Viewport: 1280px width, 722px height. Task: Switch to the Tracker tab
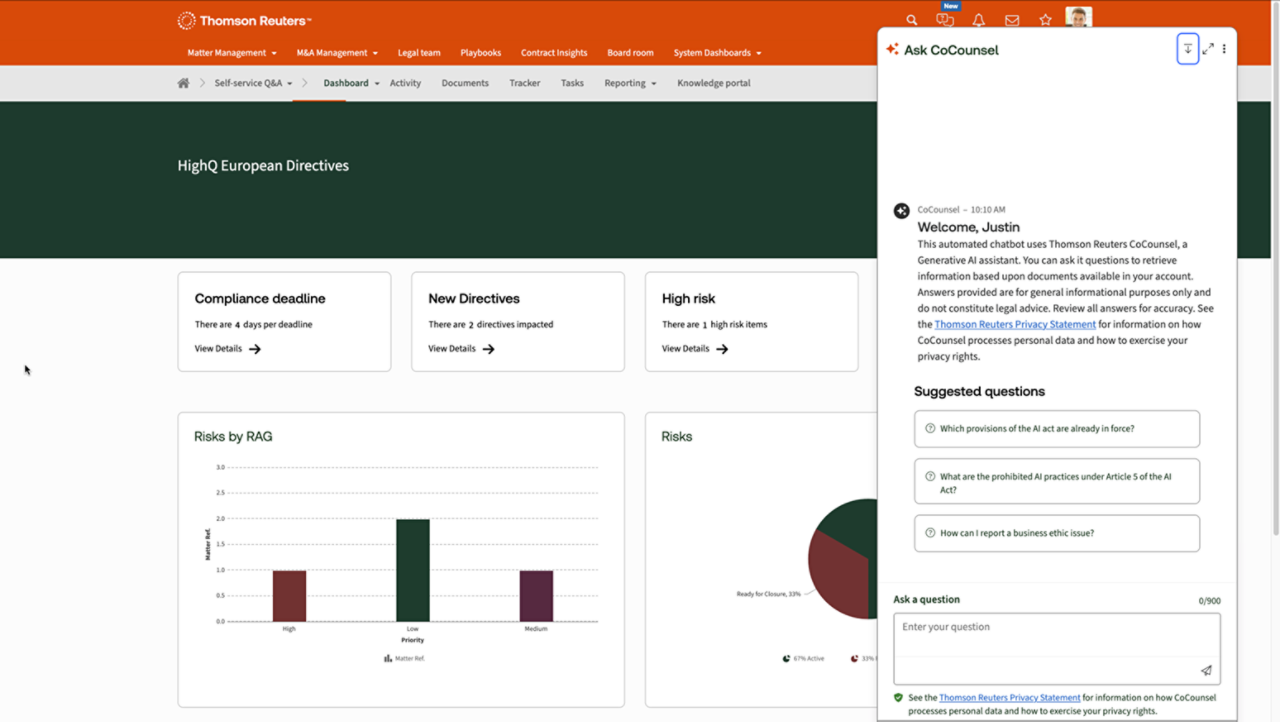pos(524,83)
